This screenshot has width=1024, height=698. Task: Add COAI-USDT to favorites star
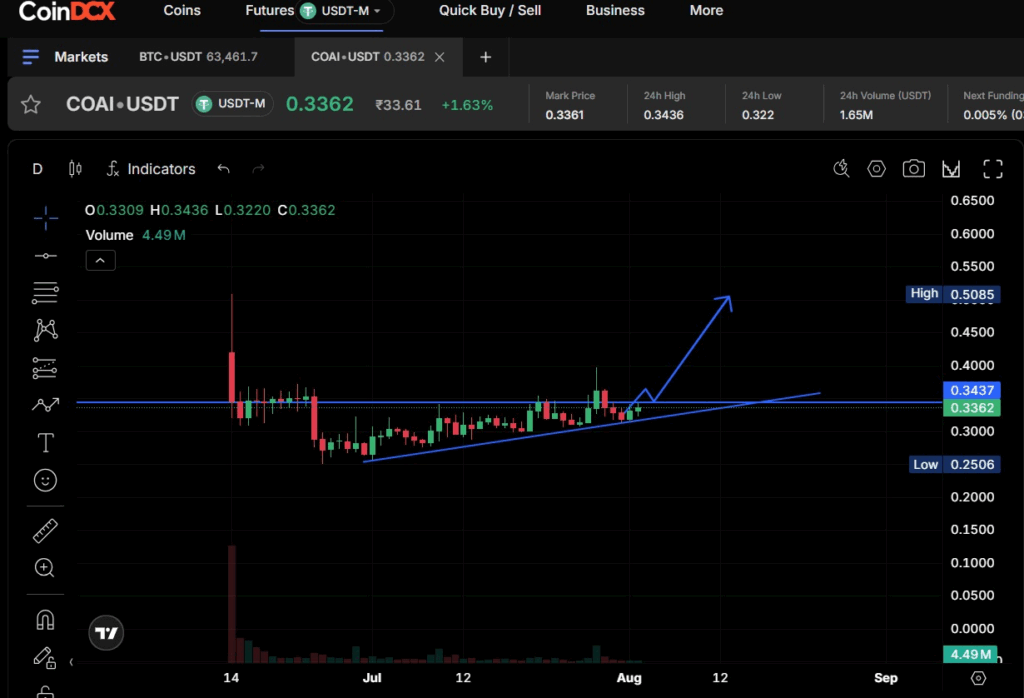tap(31, 104)
